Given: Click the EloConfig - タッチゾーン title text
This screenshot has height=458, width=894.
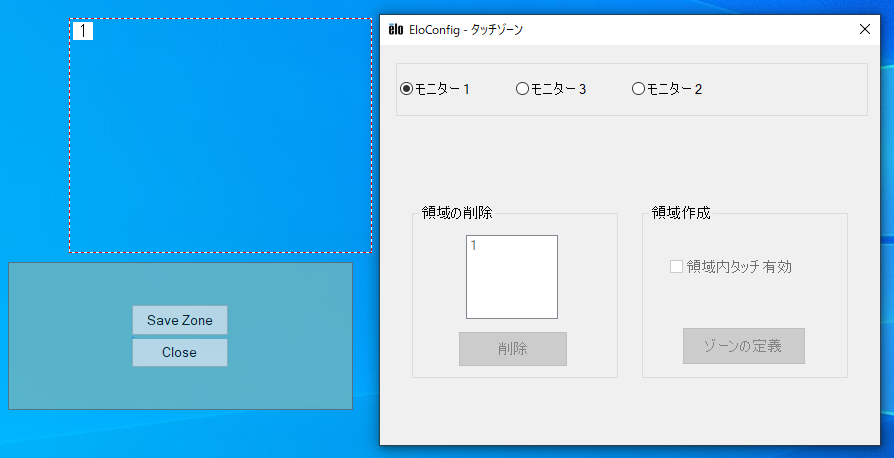Looking at the screenshot, I should tap(466, 30).
